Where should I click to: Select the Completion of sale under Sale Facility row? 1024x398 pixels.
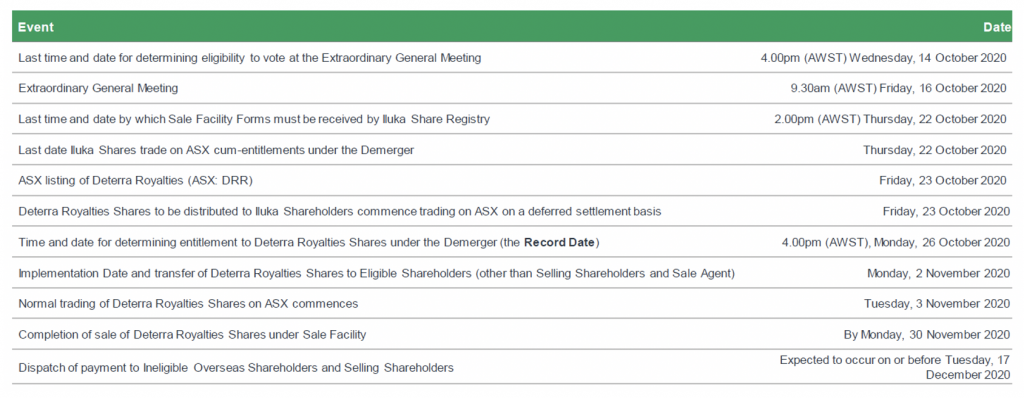click(512, 335)
